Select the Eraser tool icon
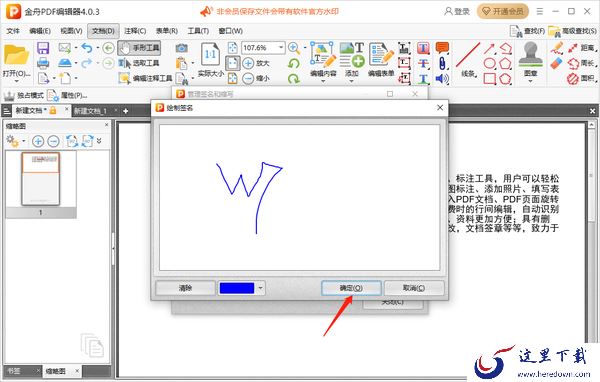Screen dimensions: 600x382 [557, 63]
